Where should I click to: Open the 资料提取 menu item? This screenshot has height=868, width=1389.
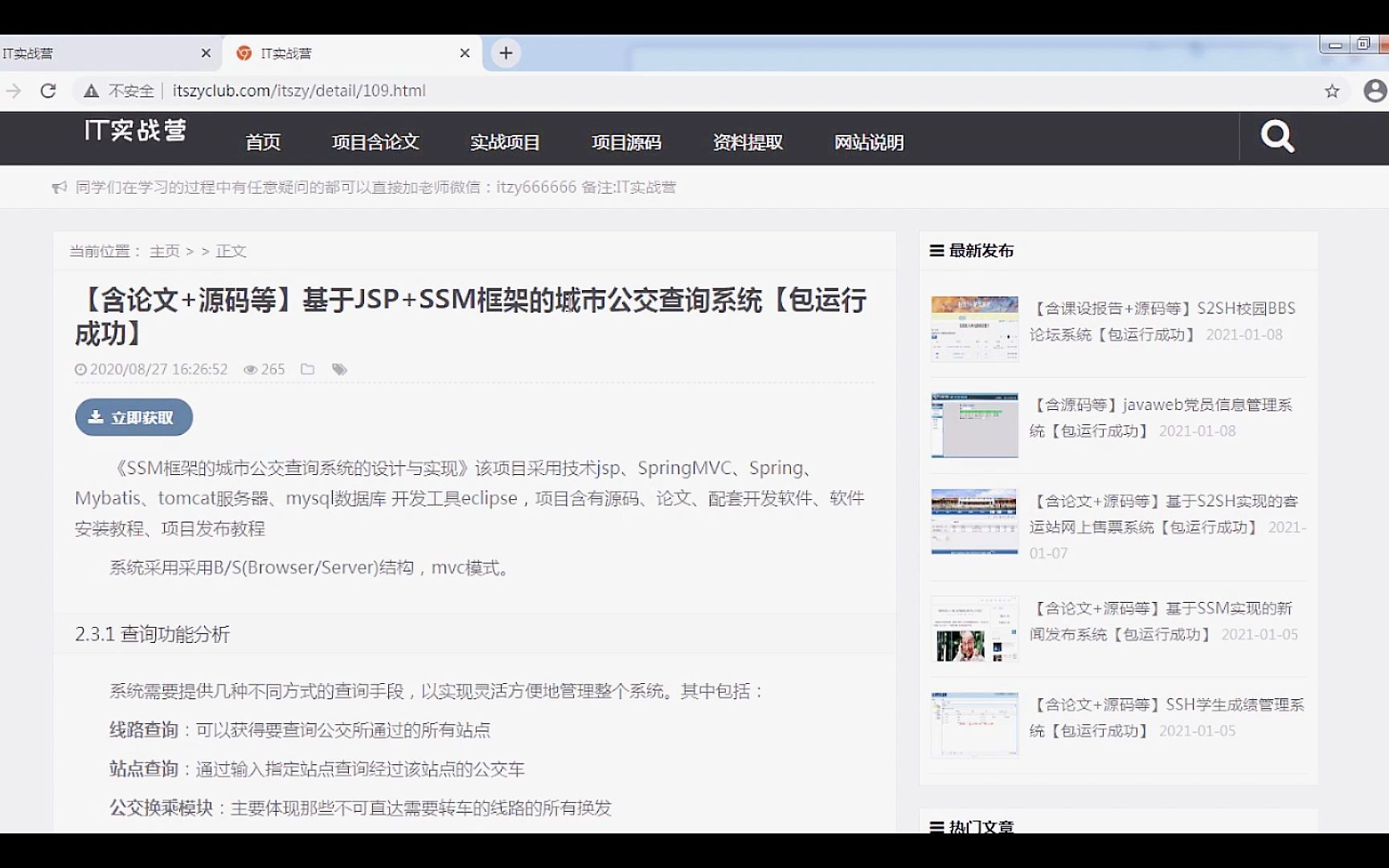click(748, 142)
